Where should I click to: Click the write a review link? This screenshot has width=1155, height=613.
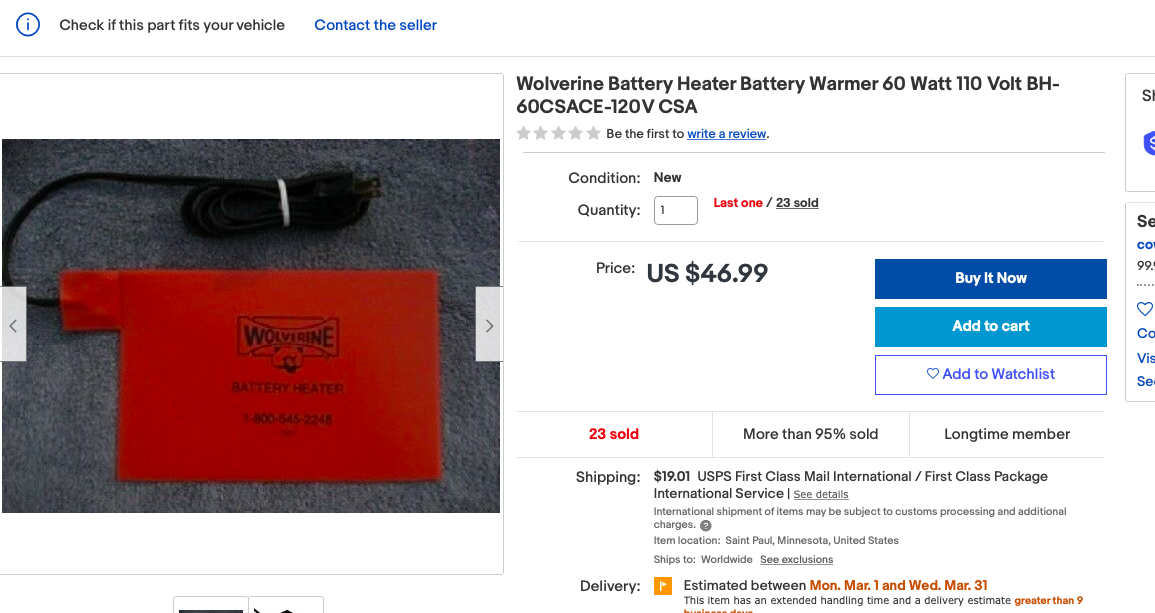pyautogui.click(x=727, y=134)
